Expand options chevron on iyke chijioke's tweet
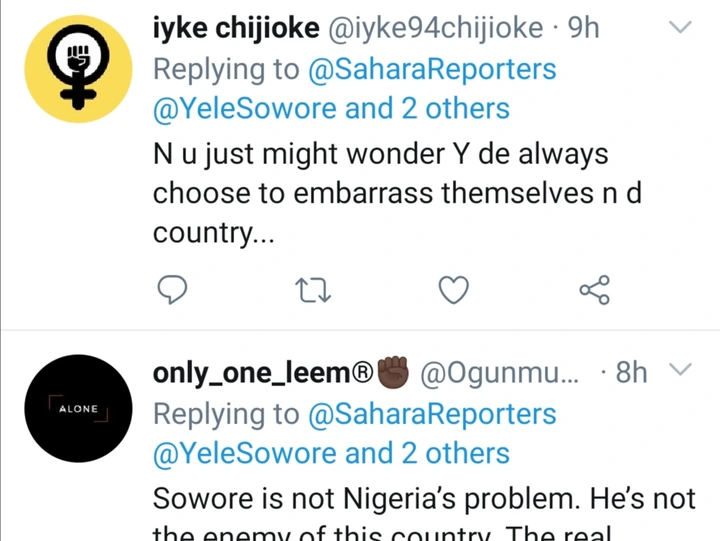The height and width of the screenshot is (541, 720). coord(679,29)
